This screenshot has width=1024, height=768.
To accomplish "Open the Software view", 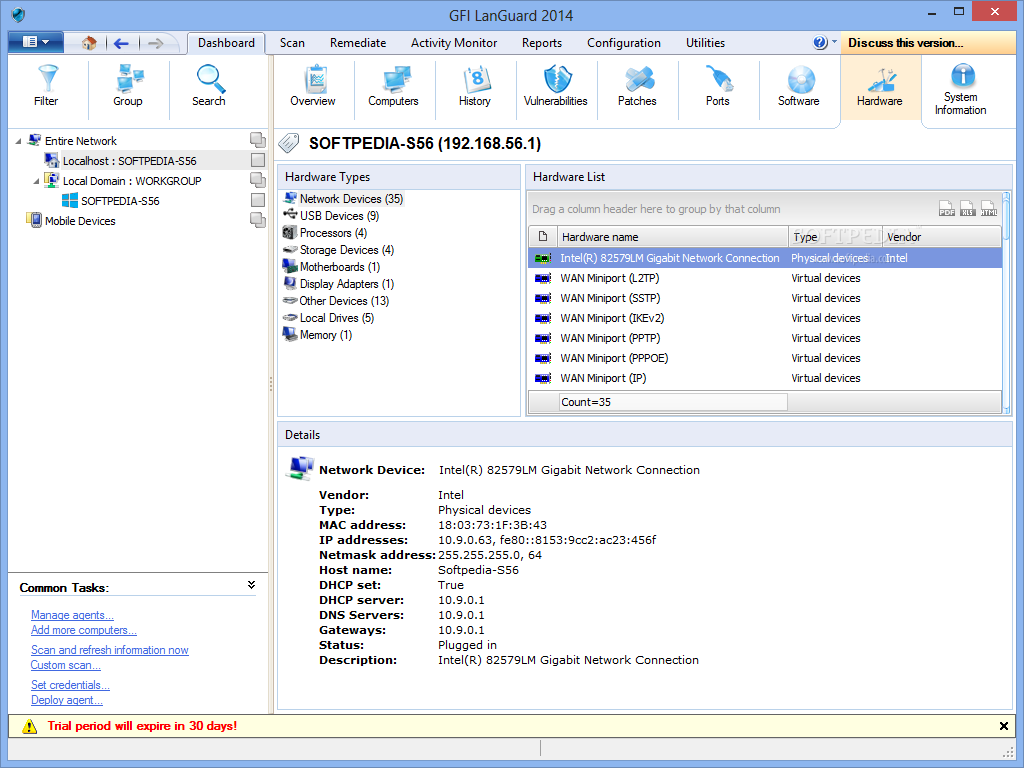I will (x=799, y=86).
